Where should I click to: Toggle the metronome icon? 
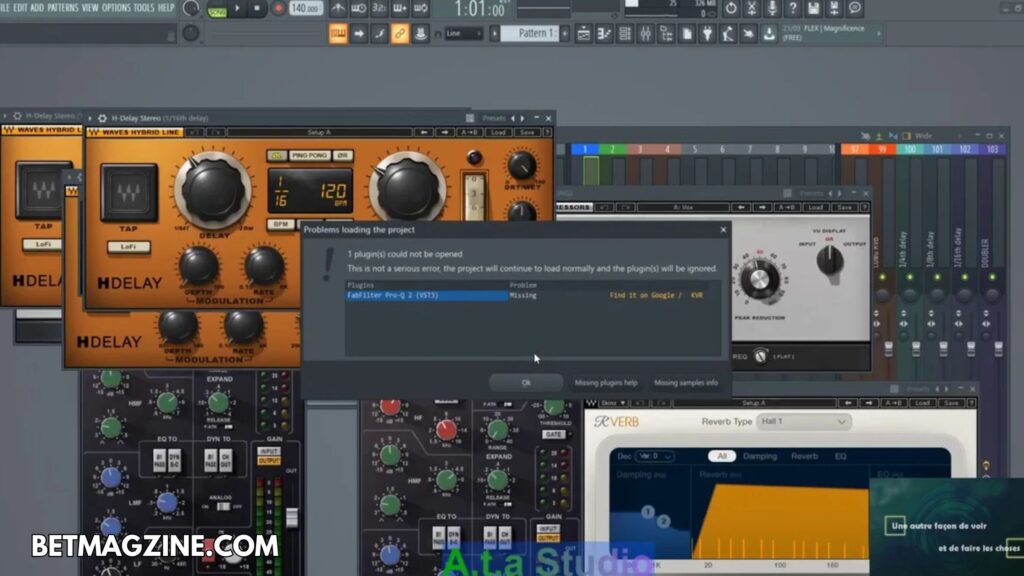point(338,8)
